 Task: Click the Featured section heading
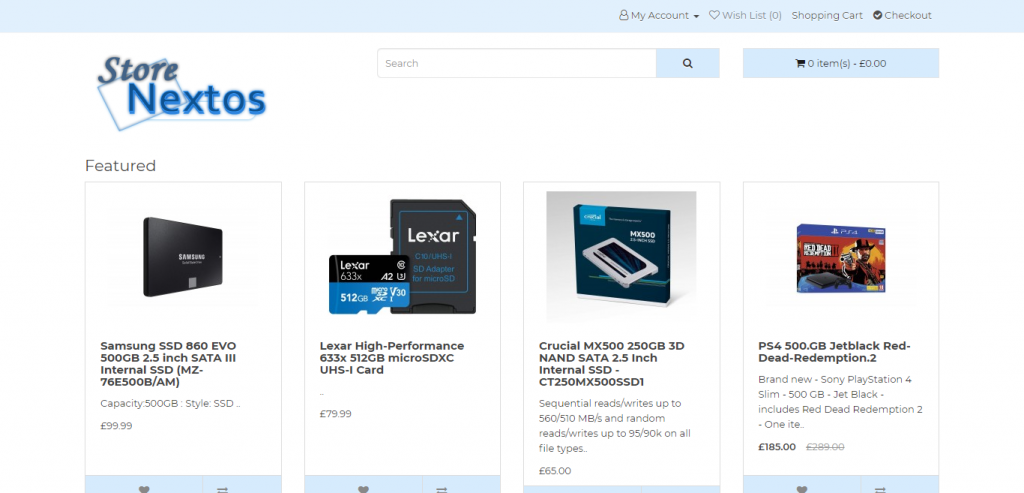coord(121,166)
